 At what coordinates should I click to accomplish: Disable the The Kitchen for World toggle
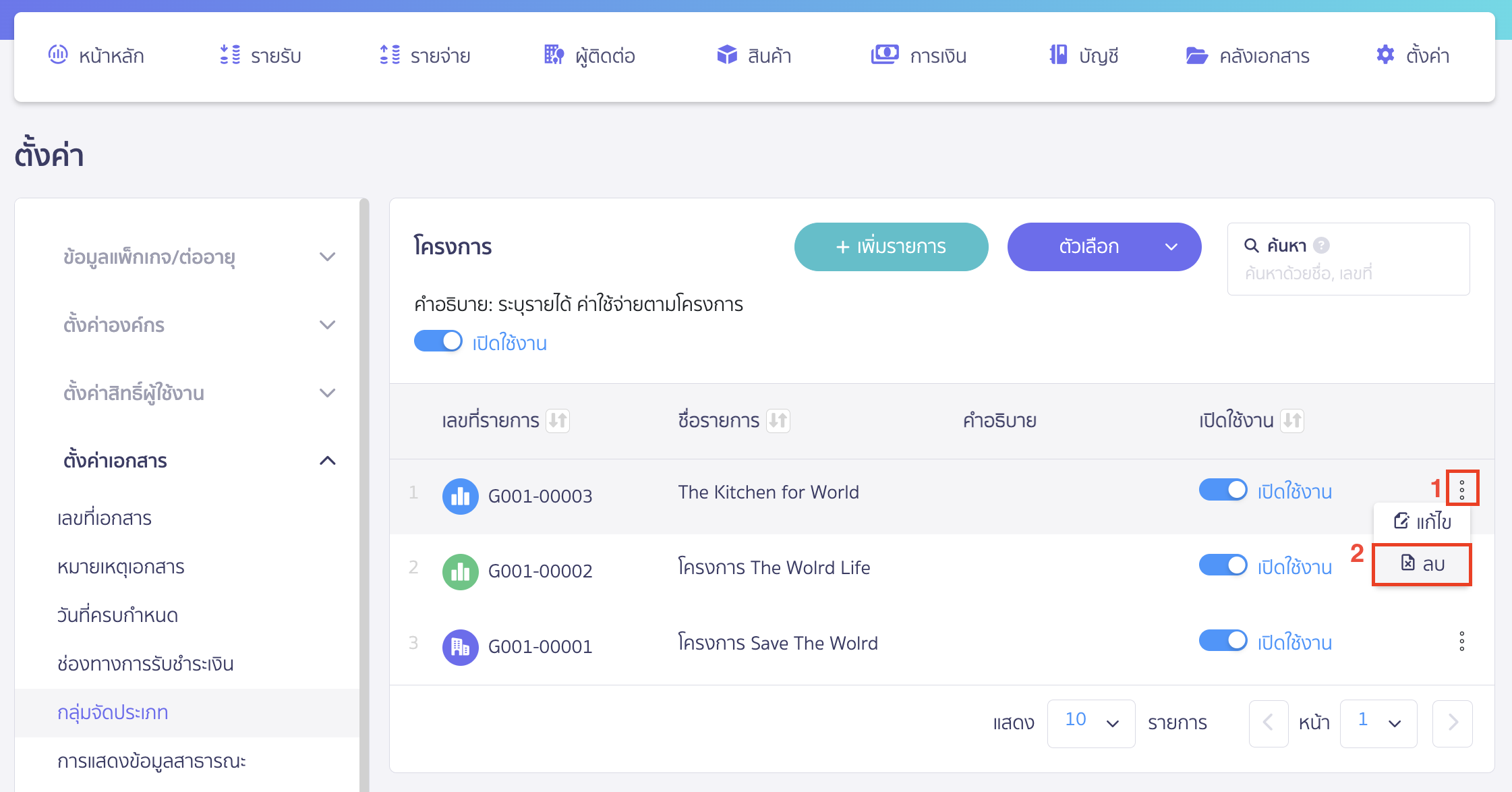[1223, 490]
